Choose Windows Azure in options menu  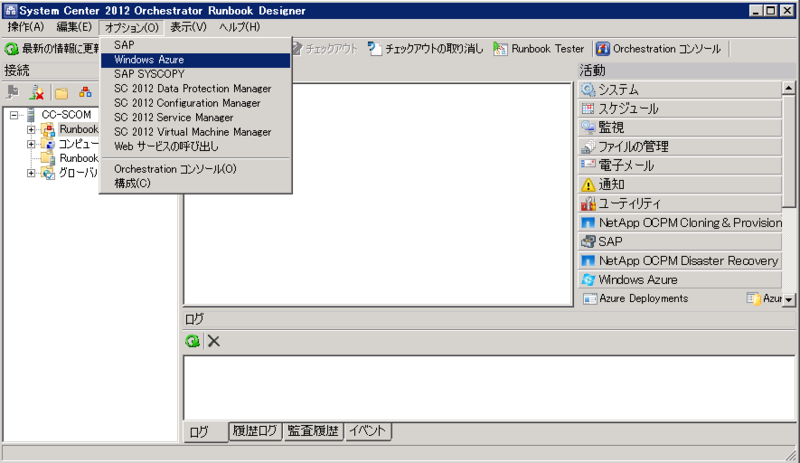(195, 60)
